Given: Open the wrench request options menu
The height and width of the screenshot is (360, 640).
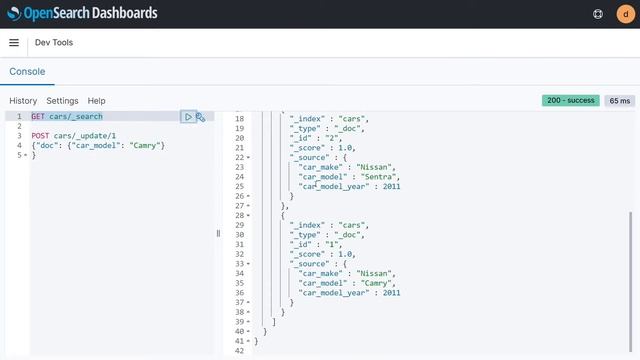Looking at the screenshot, I should click(x=200, y=117).
